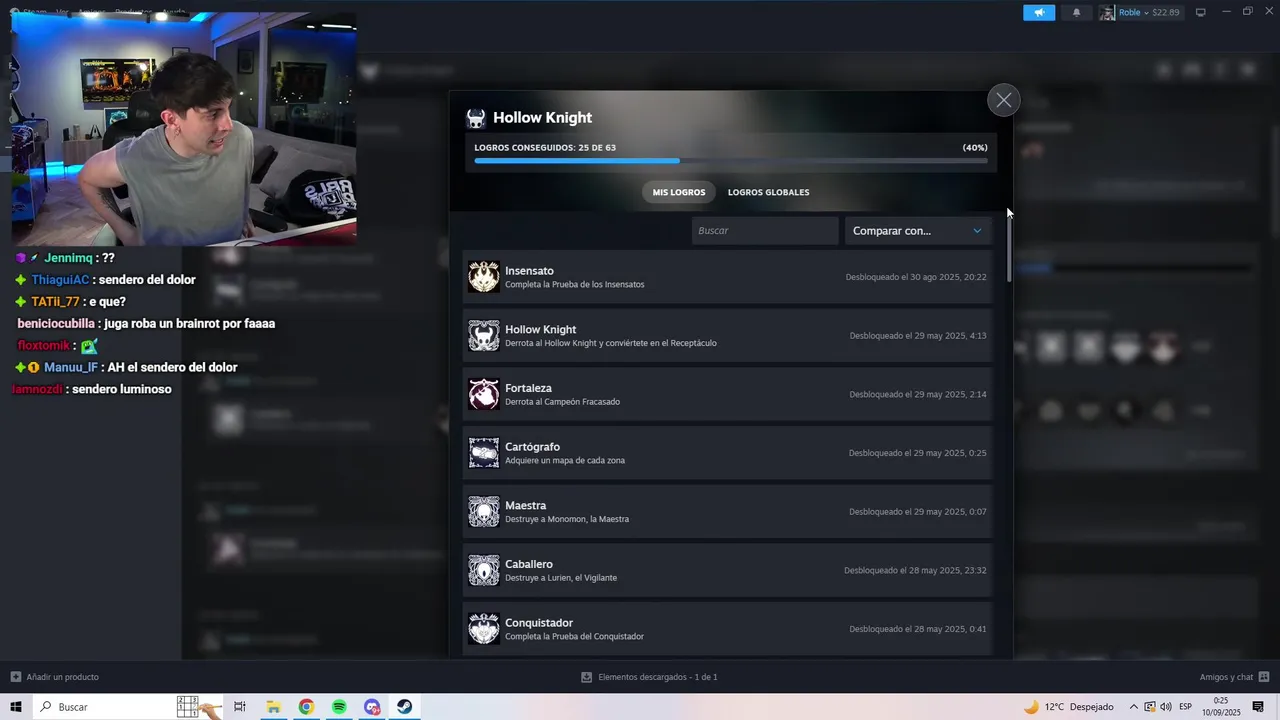Screen dimensions: 1280x720
Task: Open File Explorer from the taskbar
Action: (x=273, y=707)
